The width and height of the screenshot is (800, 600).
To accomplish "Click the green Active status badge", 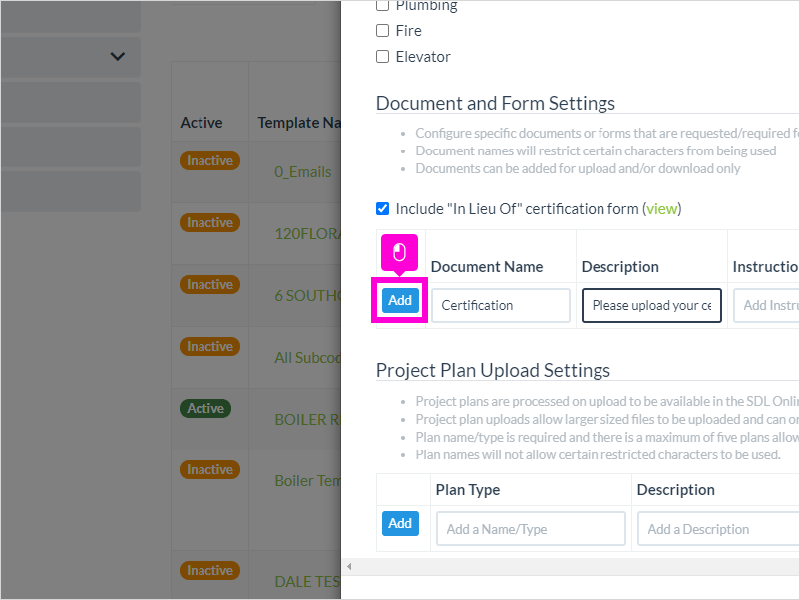I will (x=206, y=408).
